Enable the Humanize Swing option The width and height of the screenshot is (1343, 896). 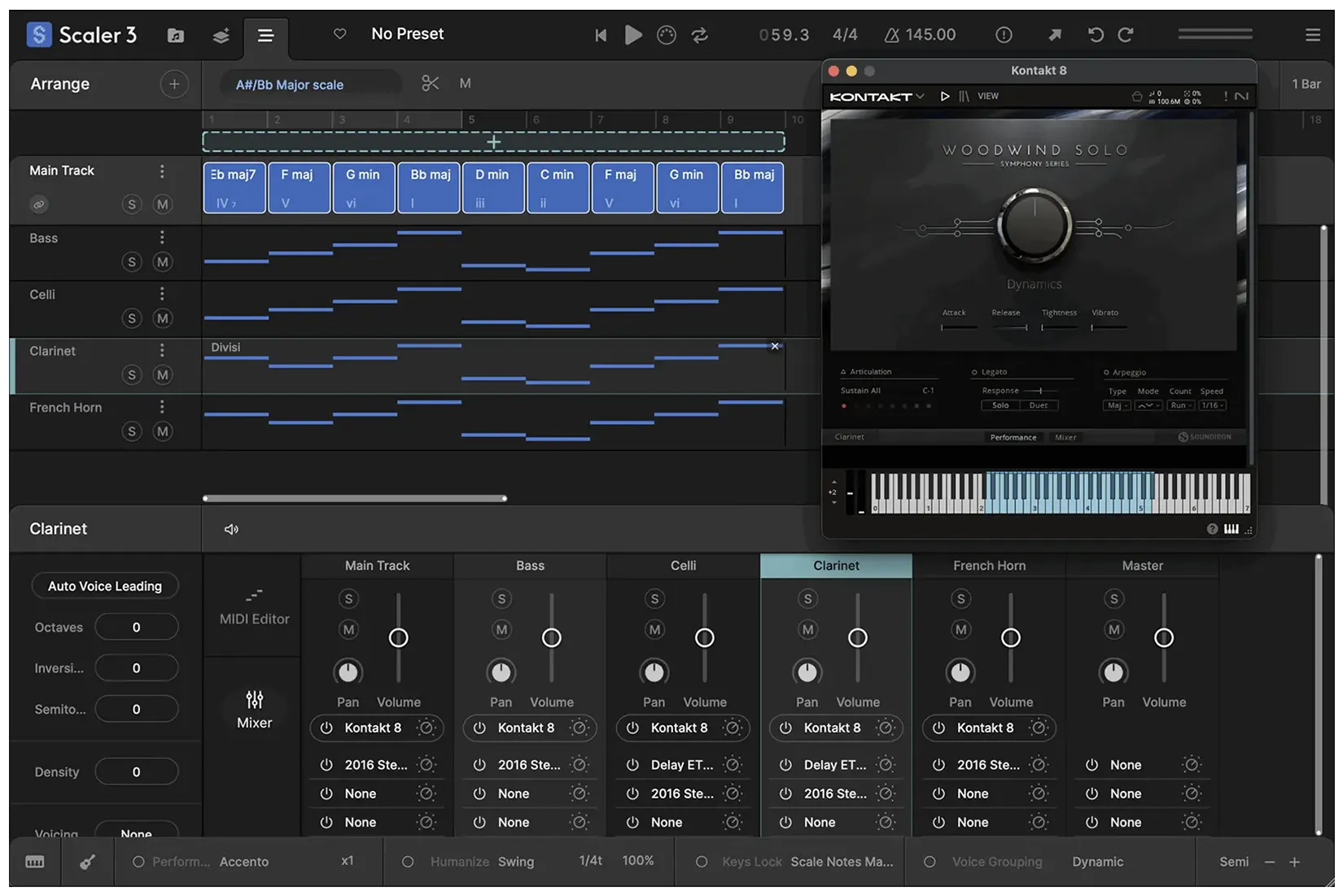[x=408, y=862]
